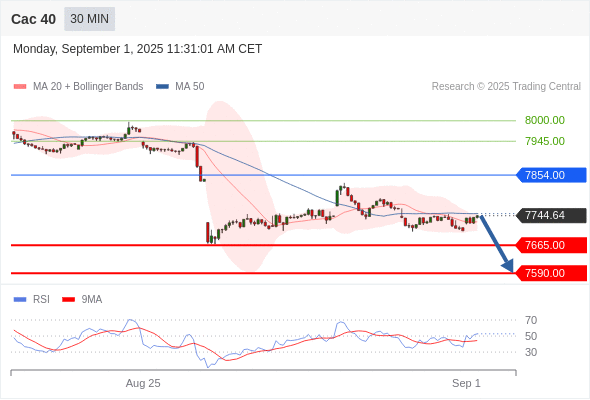Click the Aug 25 date axis label
This screenshot has height=400, width=590.
pos(143,383)
